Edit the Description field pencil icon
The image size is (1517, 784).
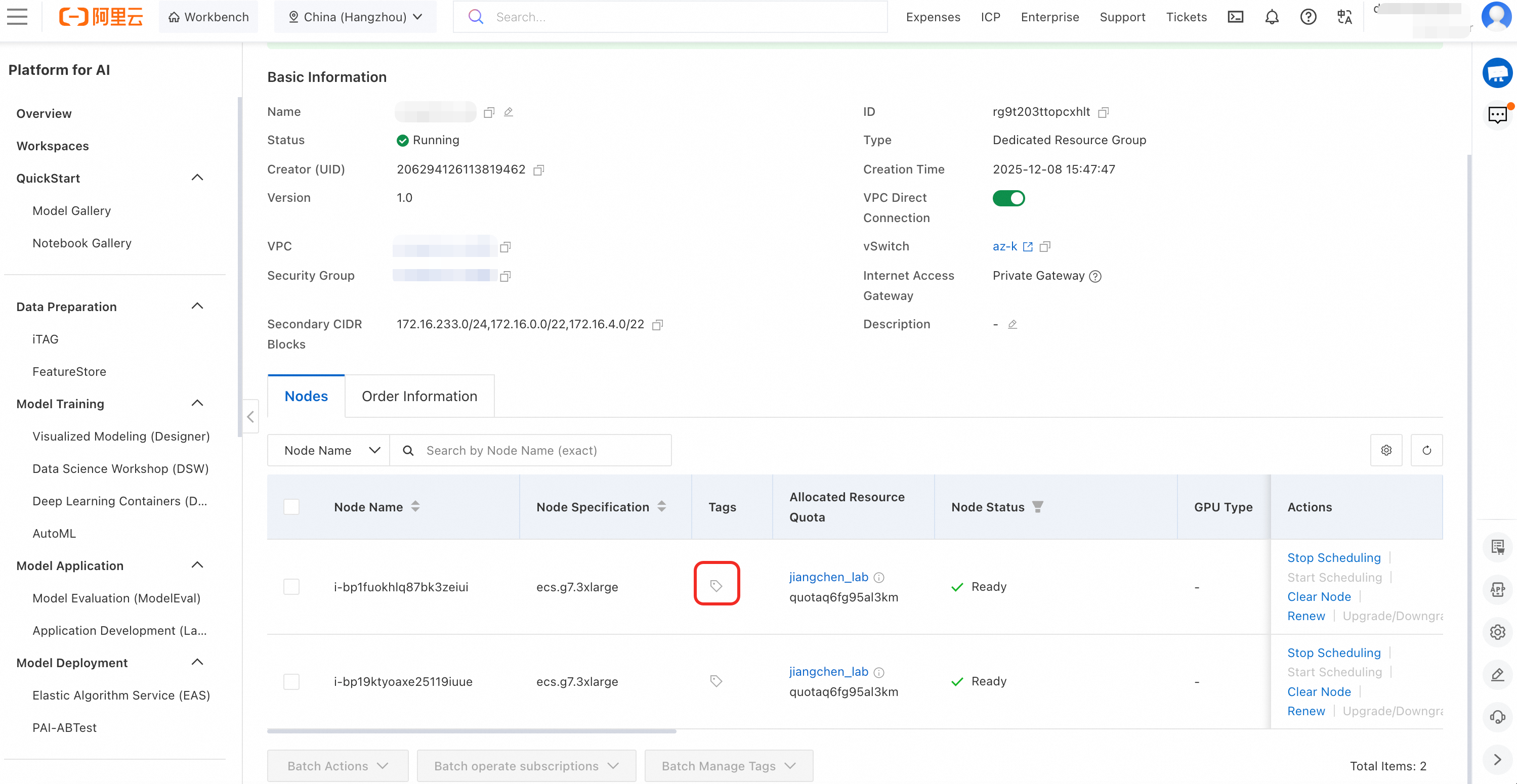coord(1013,324)
